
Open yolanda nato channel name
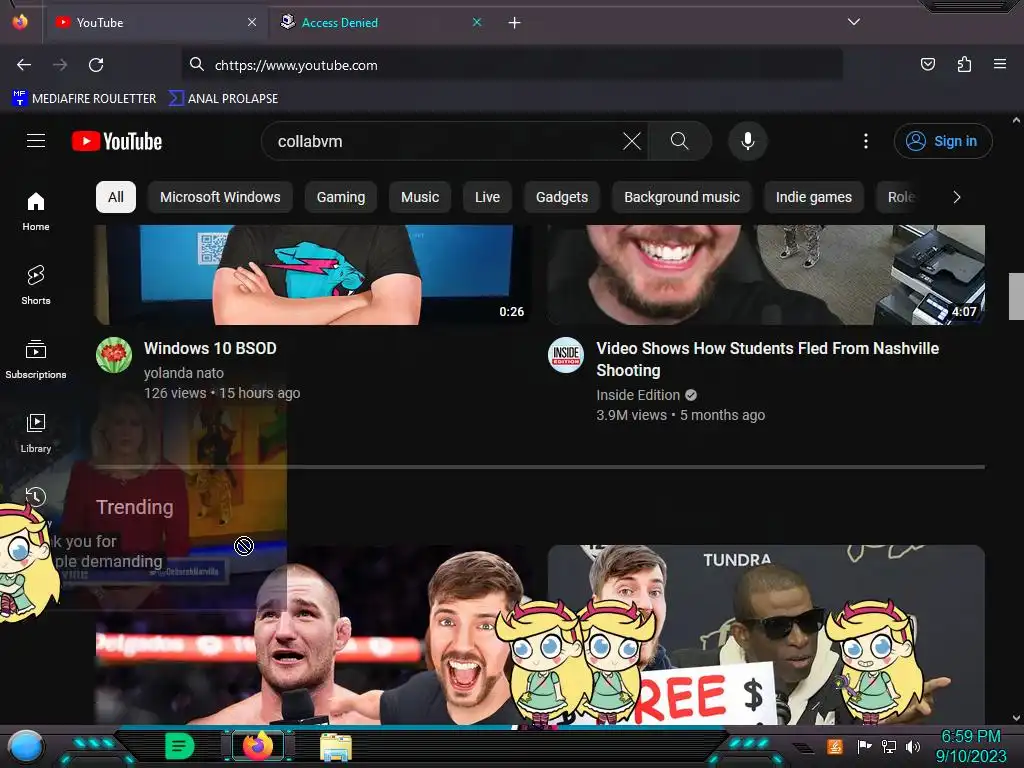tap(184, 373)
